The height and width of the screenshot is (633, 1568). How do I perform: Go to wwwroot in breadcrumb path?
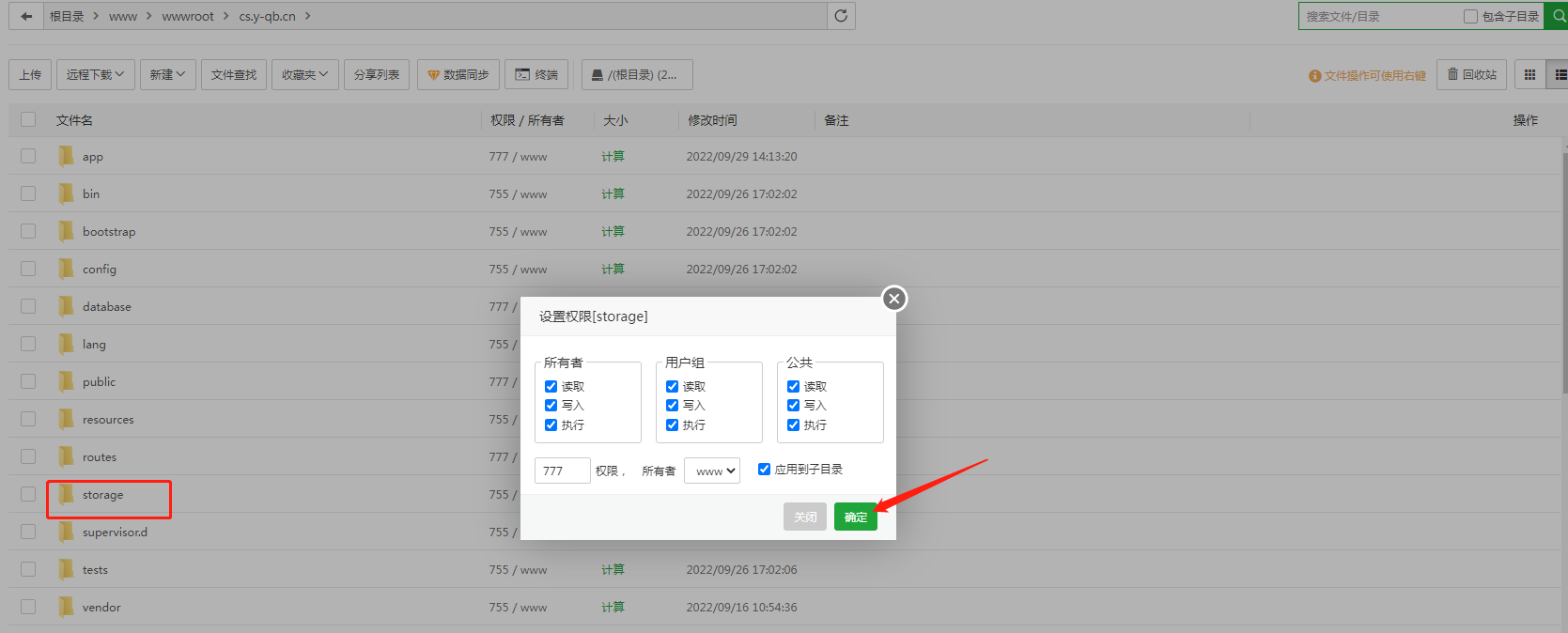tap(188, 16)
